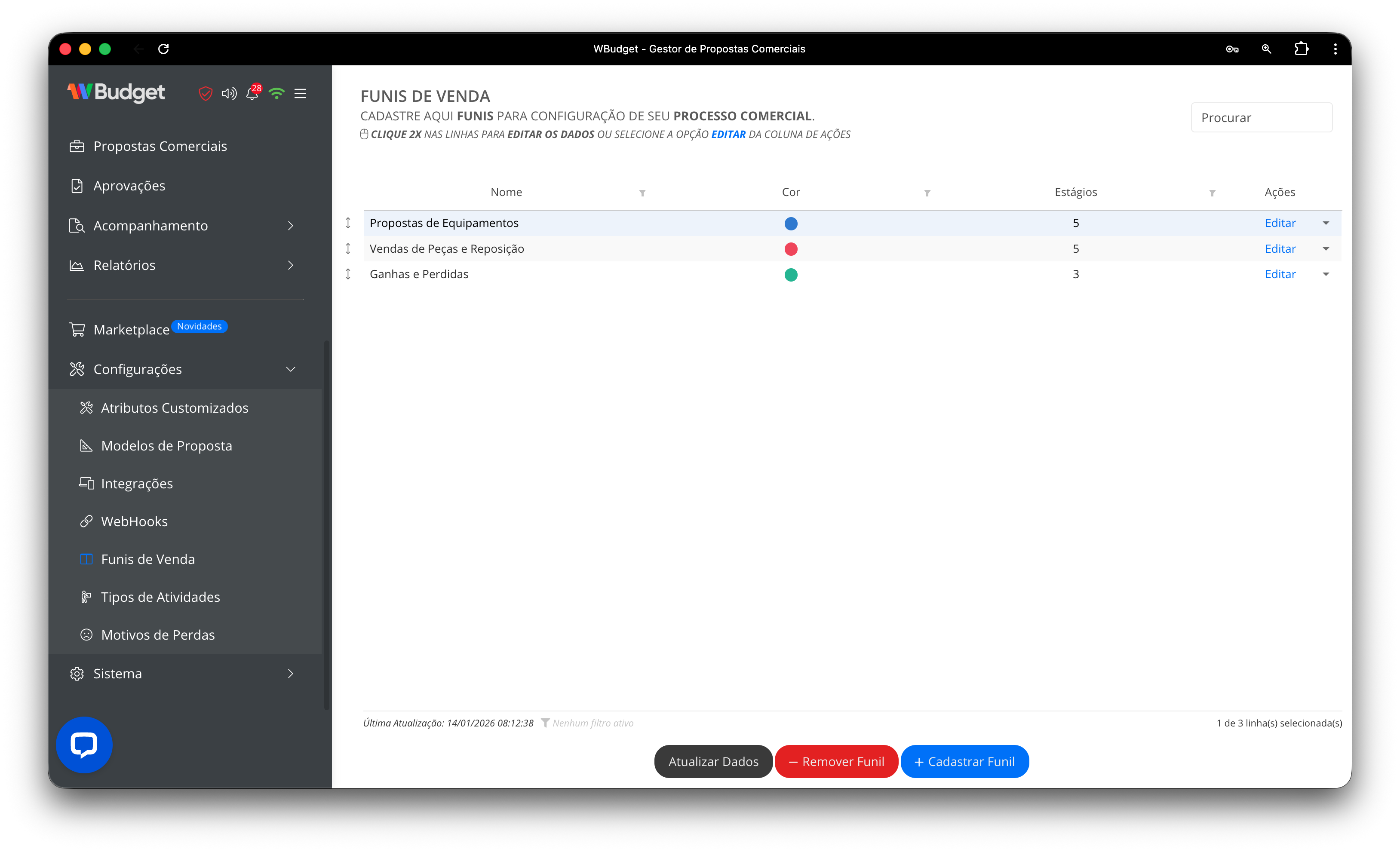Click the Nome column filter icon

tap(642, 193)
